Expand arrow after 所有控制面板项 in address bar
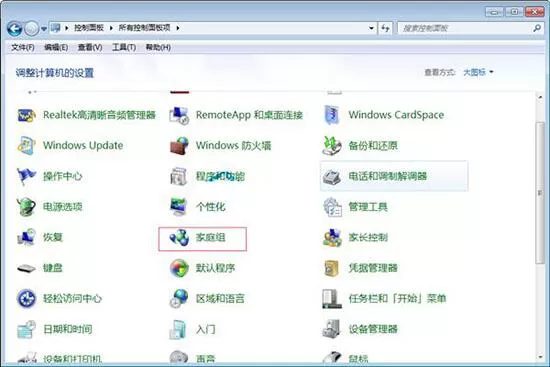This screenshot has width=550, height=367. click(178, 28)
